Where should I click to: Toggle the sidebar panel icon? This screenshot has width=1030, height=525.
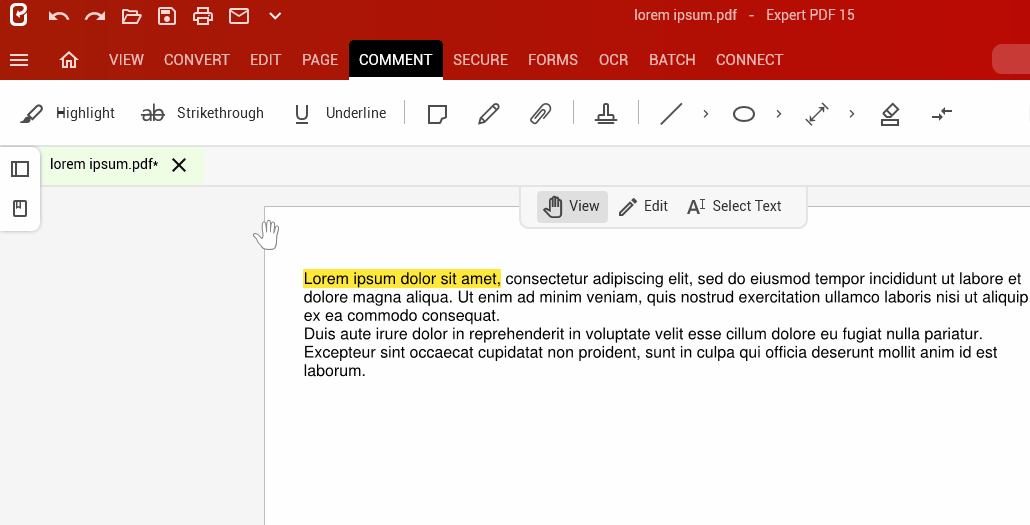20,169
